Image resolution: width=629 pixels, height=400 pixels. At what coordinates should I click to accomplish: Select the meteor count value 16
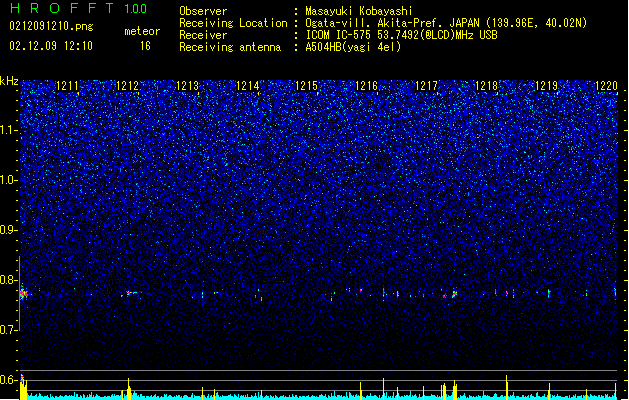(x=145, y=46)
